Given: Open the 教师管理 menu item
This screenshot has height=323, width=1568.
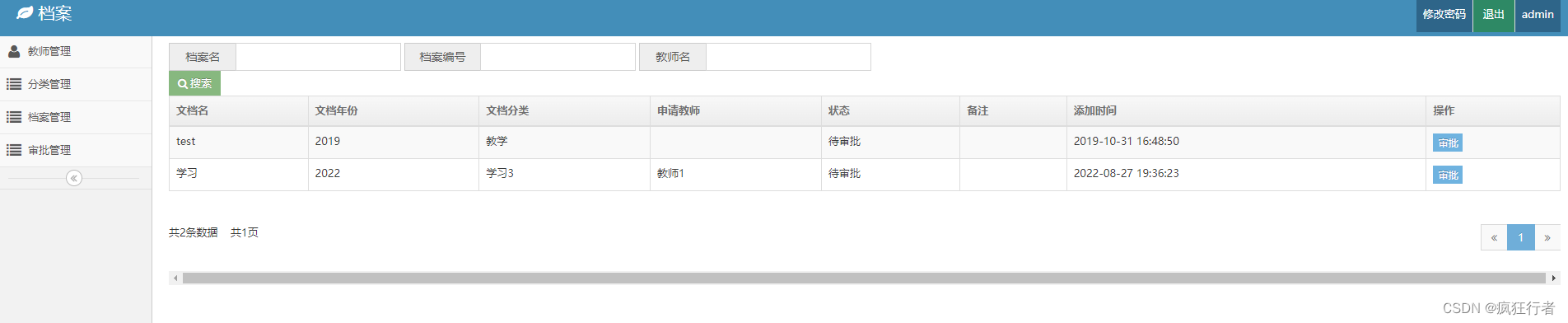Looking at the screenshot, I should [76, 51].
